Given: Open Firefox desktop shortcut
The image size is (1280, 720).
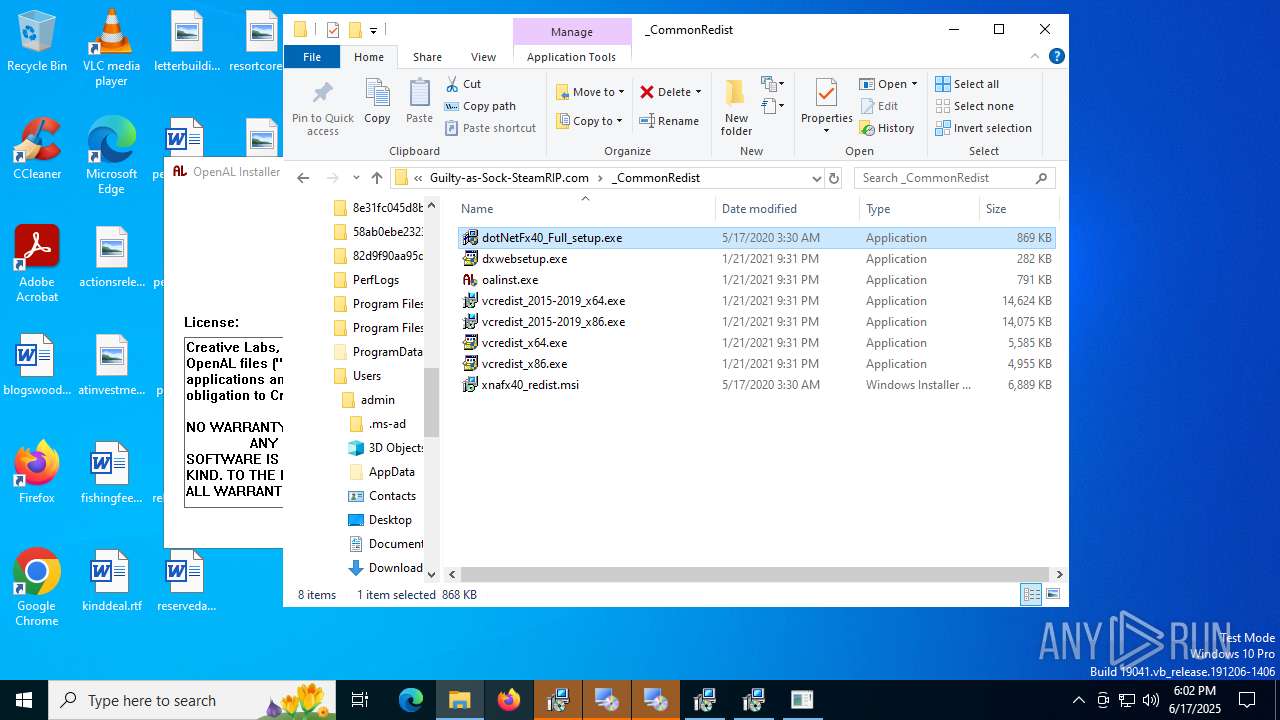Looking at the screenshot, I should click(x=37, y=472).
